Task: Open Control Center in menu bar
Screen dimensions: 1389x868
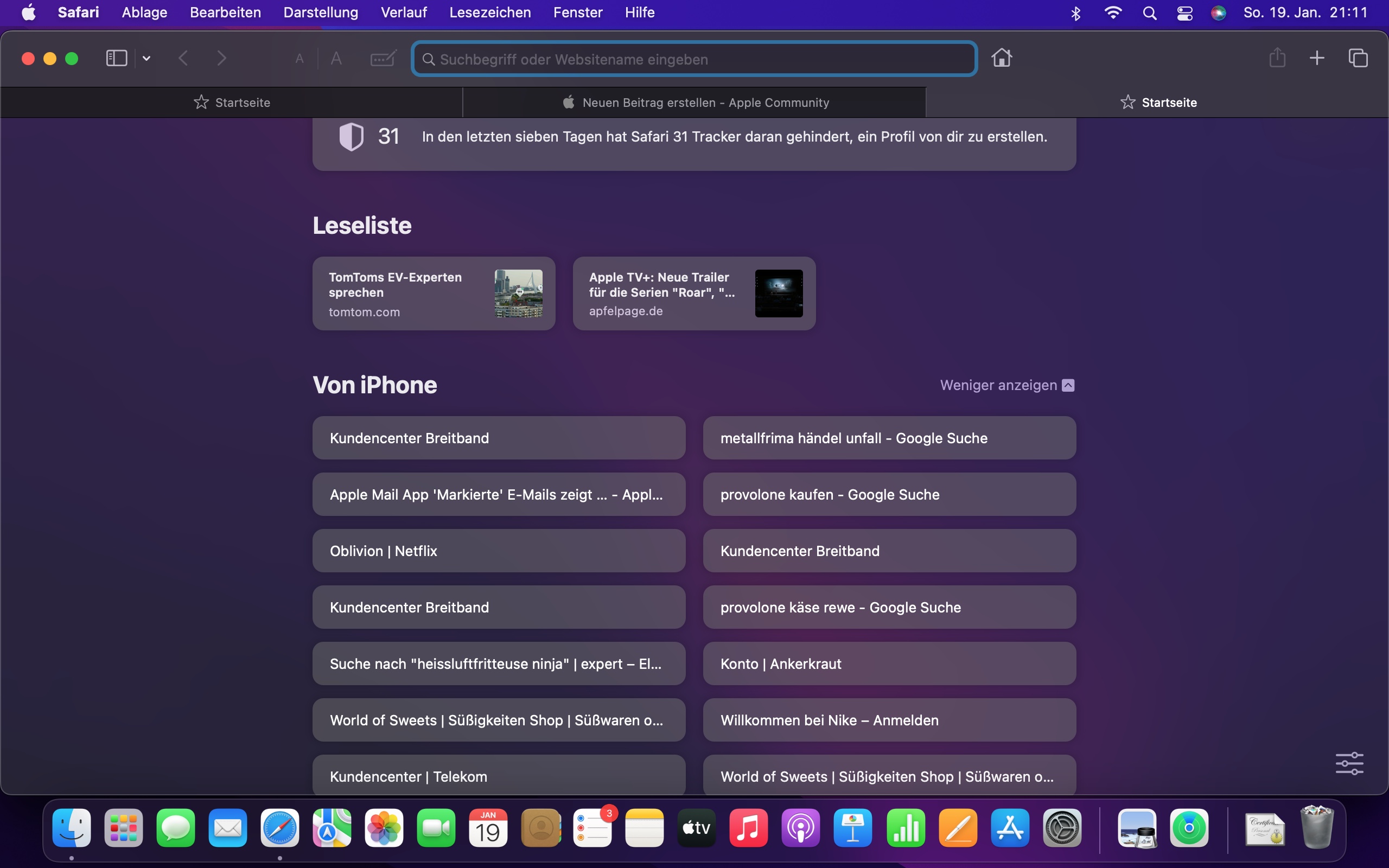Action: (1184, 12)
